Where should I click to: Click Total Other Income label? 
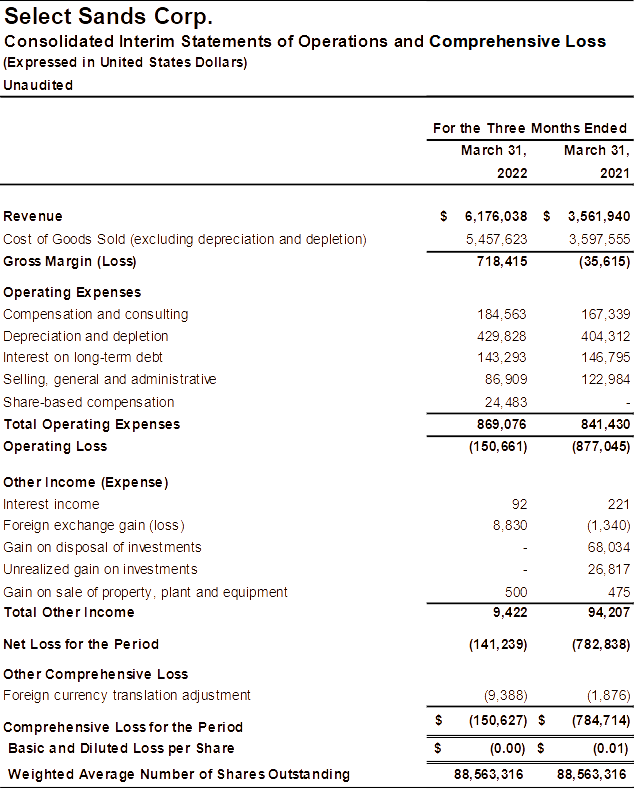pos(69,612)
